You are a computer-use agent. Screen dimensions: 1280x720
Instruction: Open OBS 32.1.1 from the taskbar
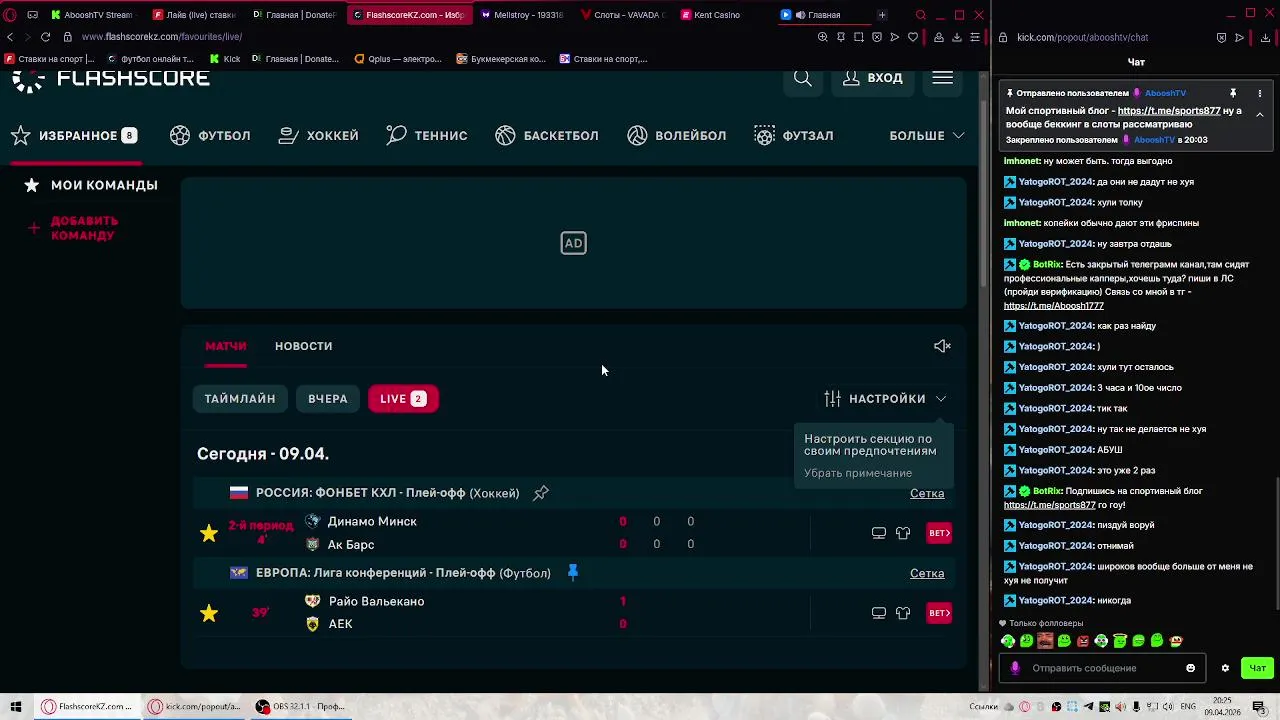pos(300,706)
